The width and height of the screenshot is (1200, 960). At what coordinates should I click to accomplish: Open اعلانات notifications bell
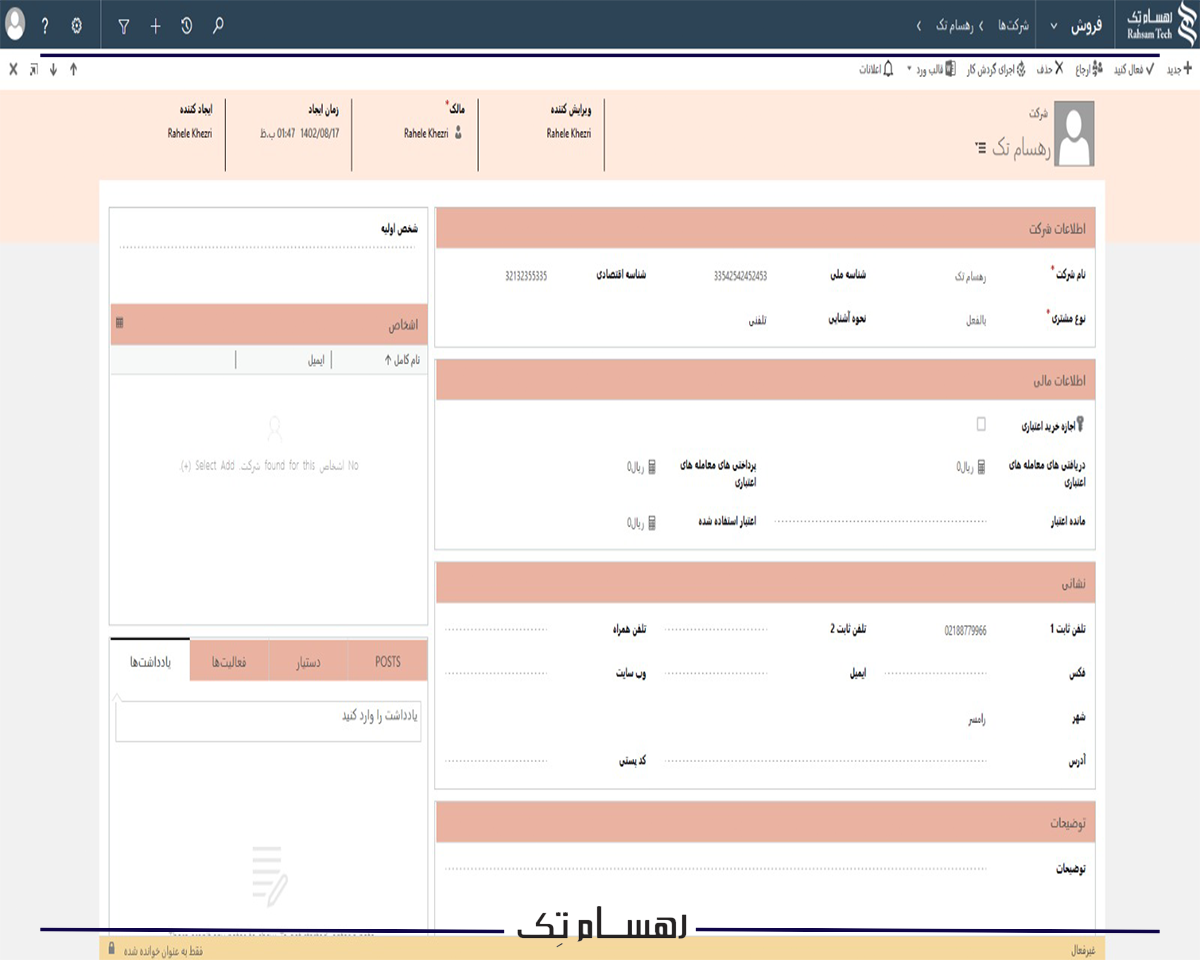tap(880, 68)
